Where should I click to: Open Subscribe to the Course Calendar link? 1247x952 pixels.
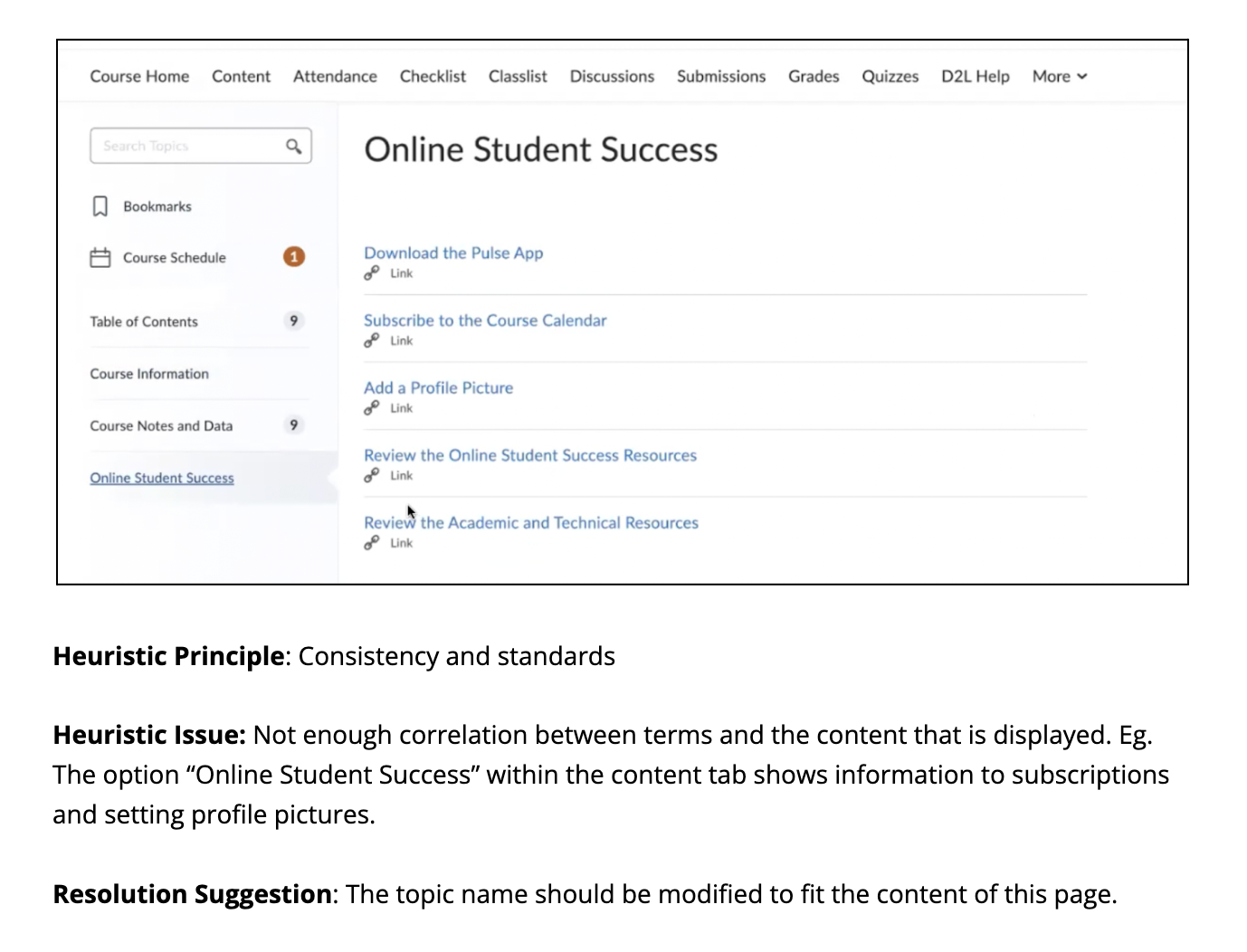485,320
